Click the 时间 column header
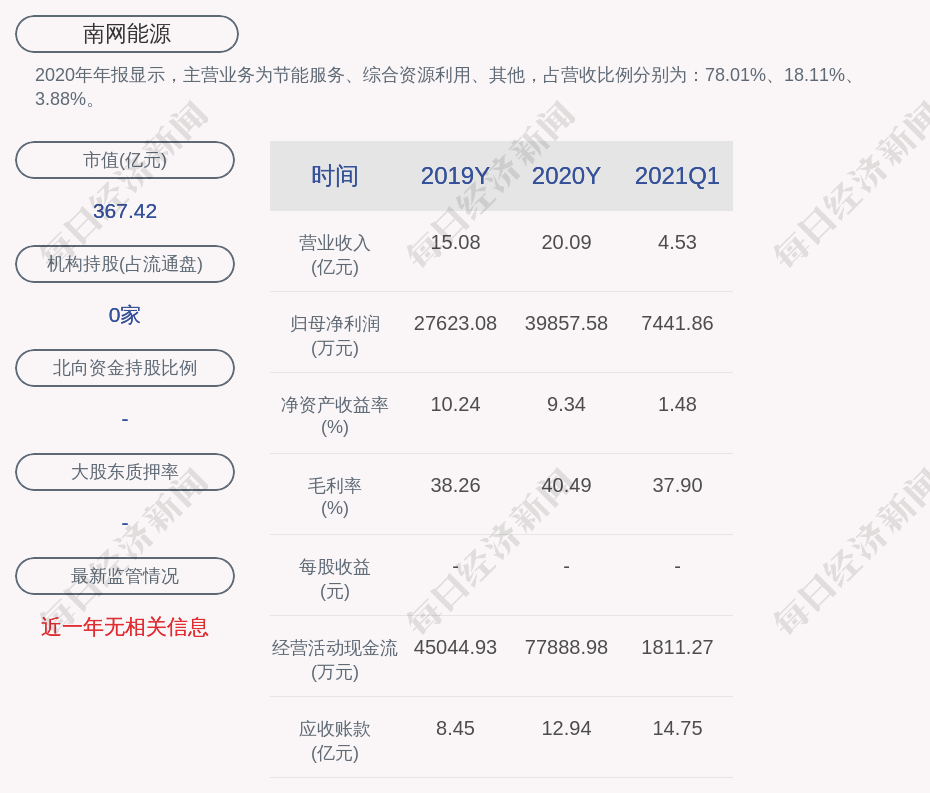Image resolution: width=930 pixels, height=793 pixels. click(335, 176)
